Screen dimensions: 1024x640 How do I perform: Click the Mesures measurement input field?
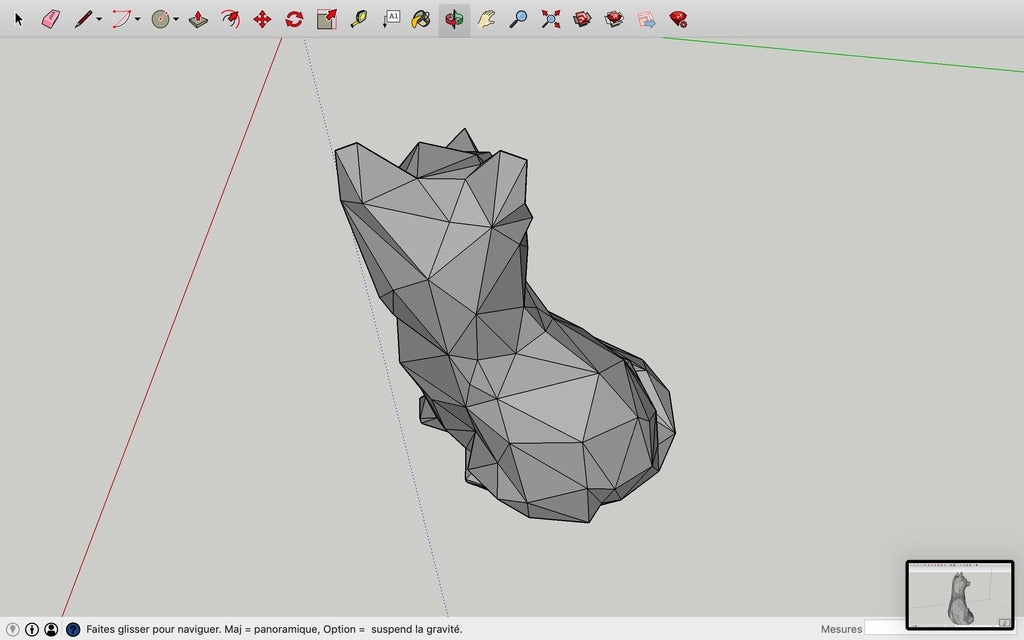pos(890,629)
